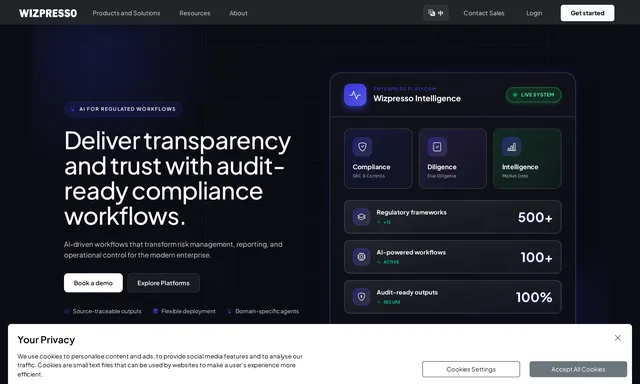The image size is (640, 384).
Task: Click the 'Regulatory frameworks' label
Action: coord(411,212)
